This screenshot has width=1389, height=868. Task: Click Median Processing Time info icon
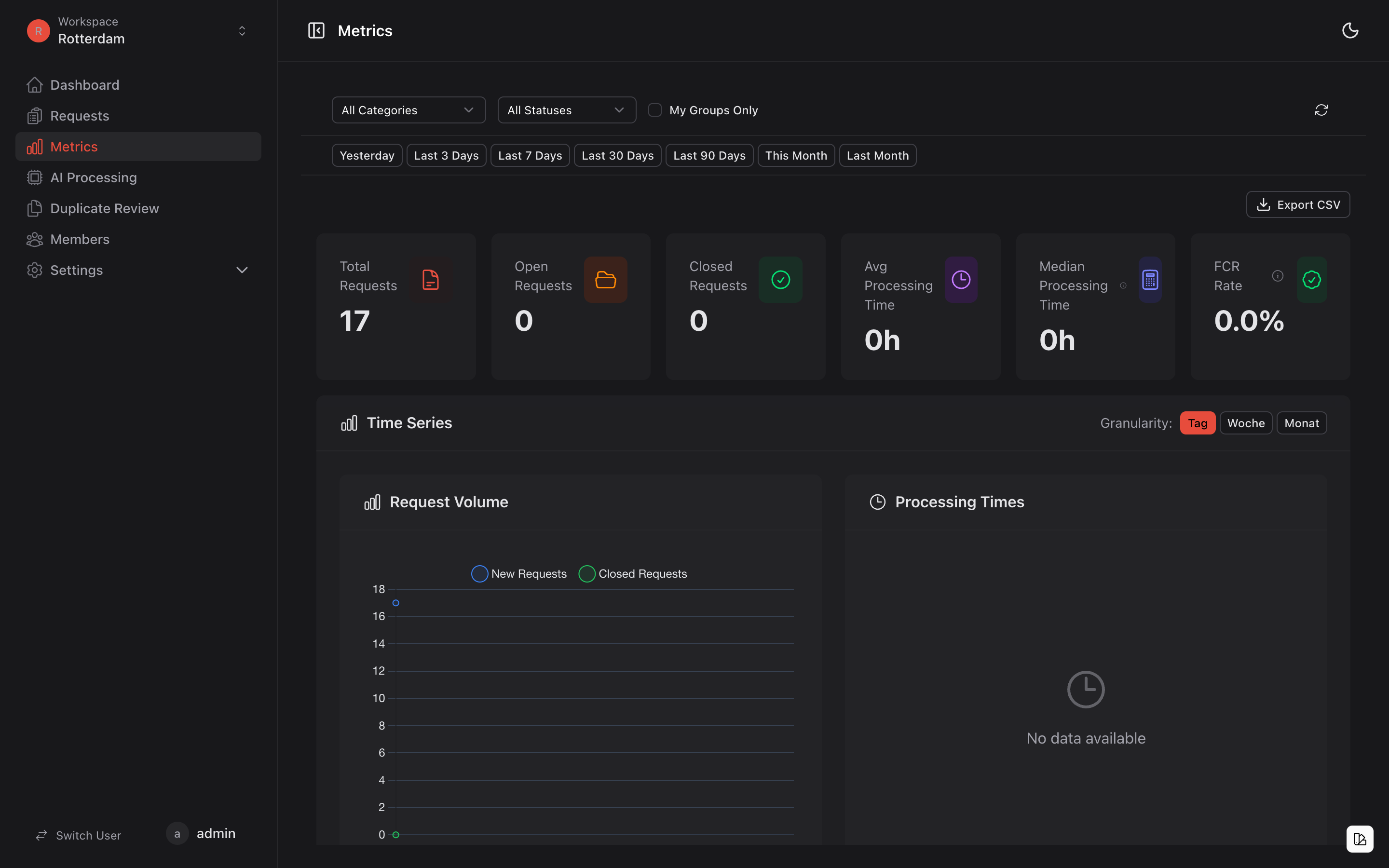1123,286
